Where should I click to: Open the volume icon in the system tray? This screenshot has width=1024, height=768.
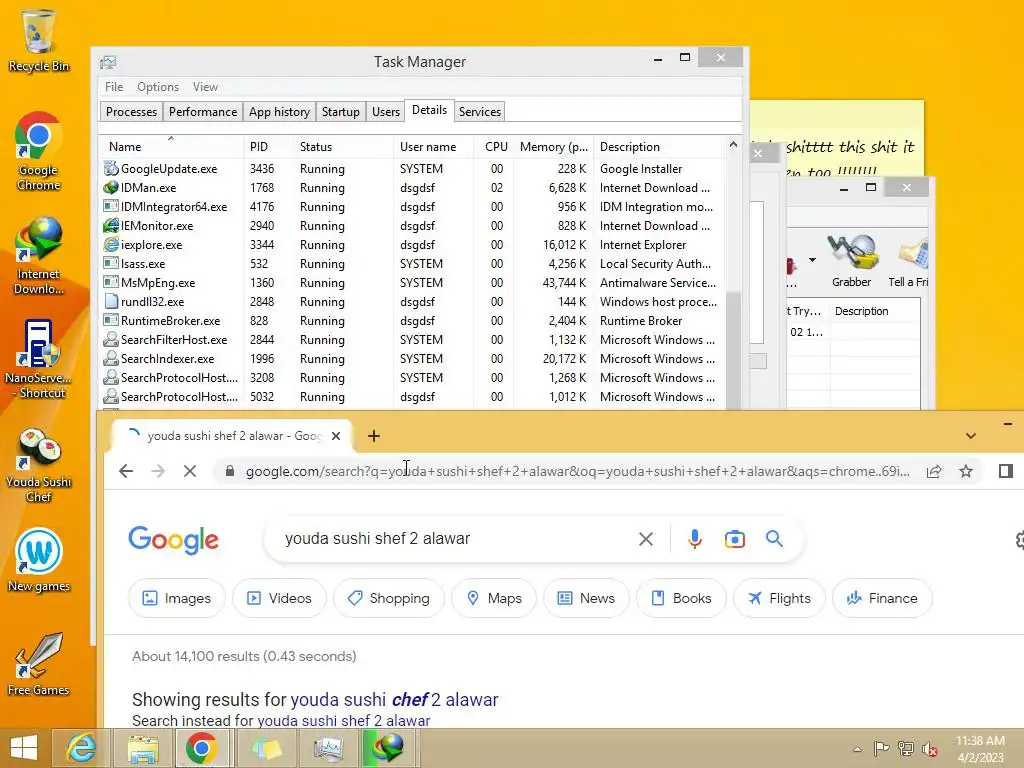coord(930,748)
